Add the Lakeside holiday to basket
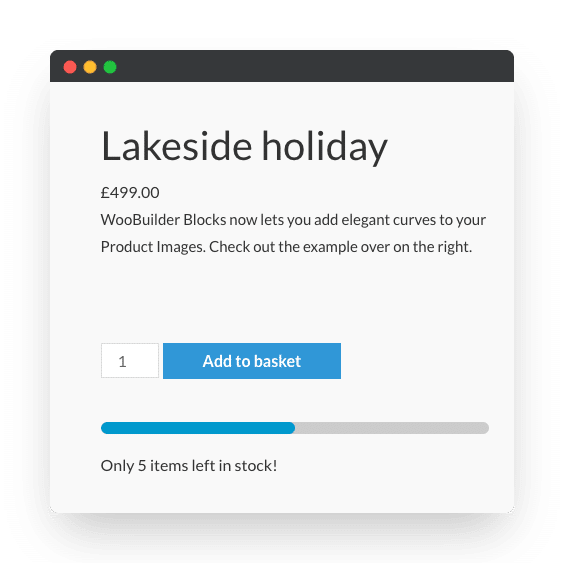Viewport: 564px width, 563px height. pos(252,361)
